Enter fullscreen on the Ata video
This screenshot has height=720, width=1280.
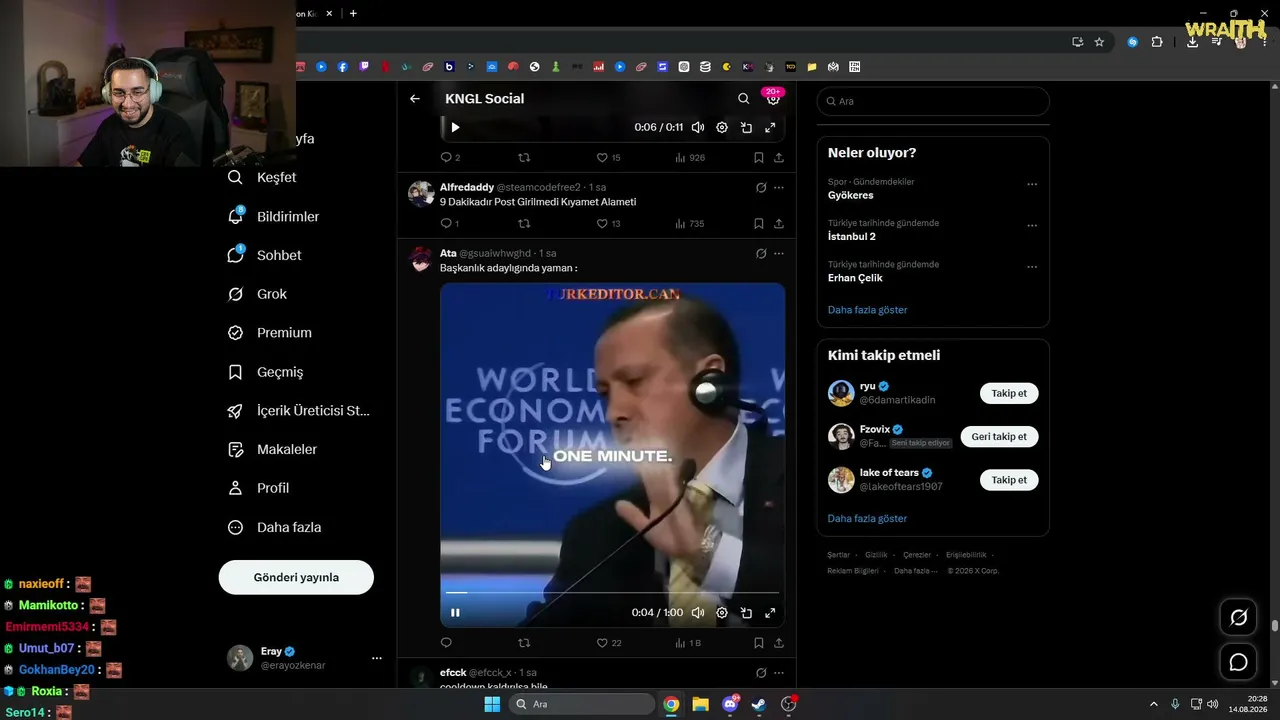(x=770, y=613)
